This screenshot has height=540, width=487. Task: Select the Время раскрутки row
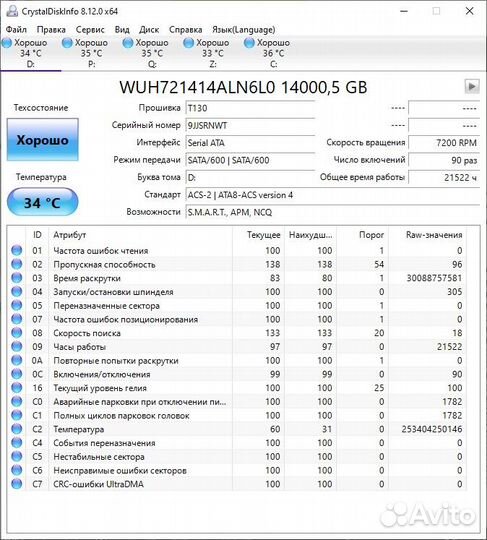tap(237, 278)
